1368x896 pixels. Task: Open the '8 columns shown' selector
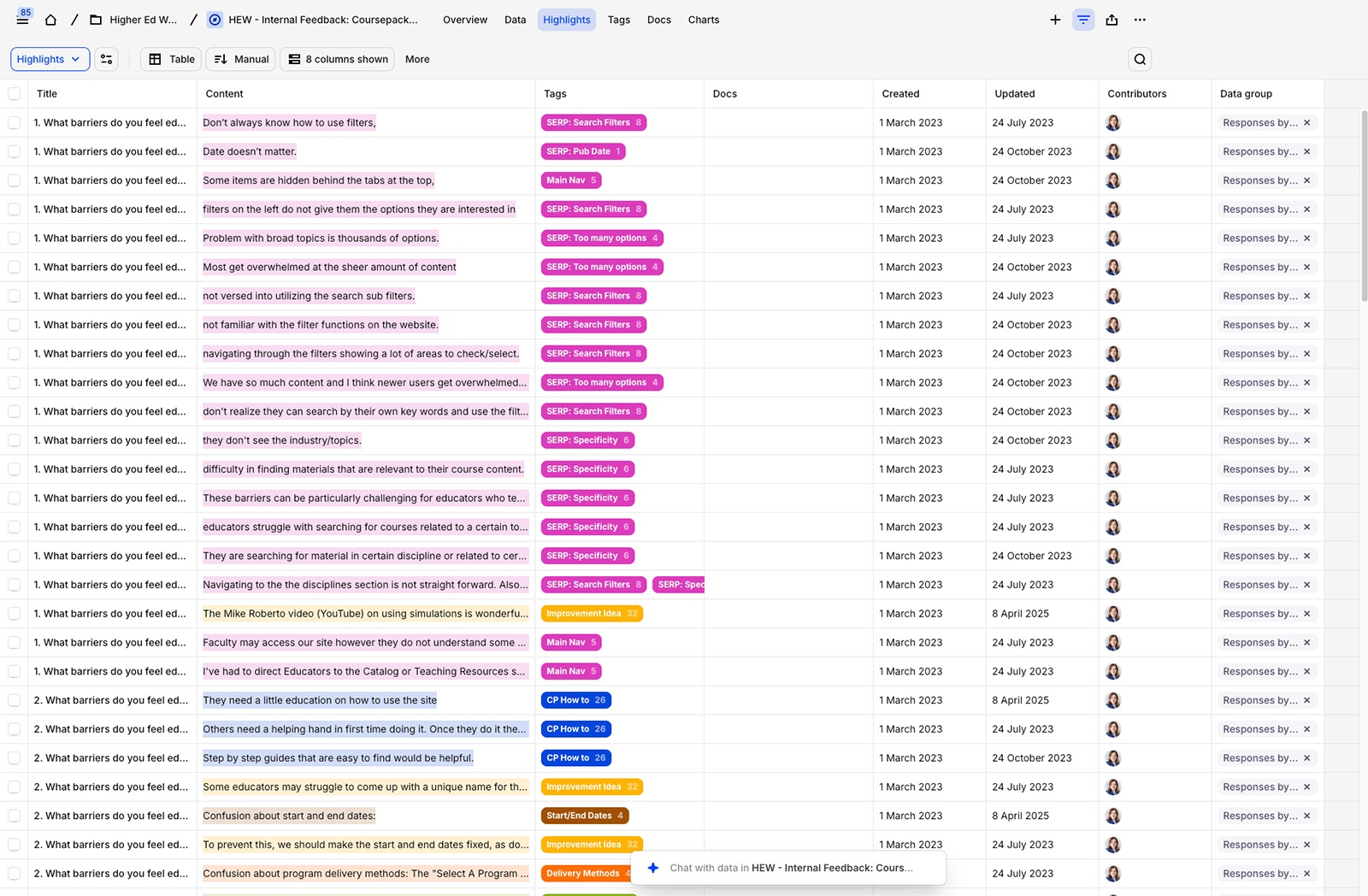click(337, 59)
